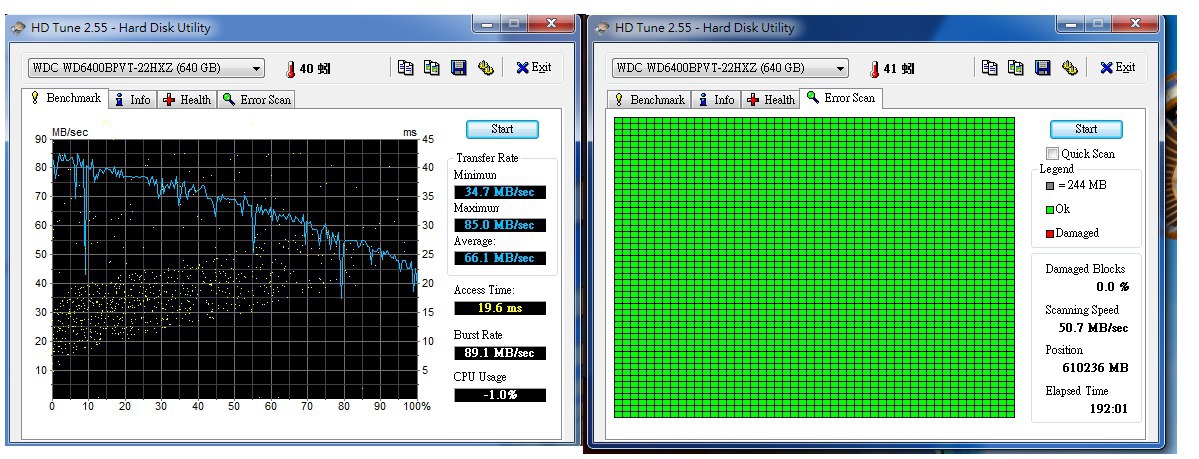Switch to Info tab in right window
Viewport: 1199px width, 459px height.
tap(716, 99)
